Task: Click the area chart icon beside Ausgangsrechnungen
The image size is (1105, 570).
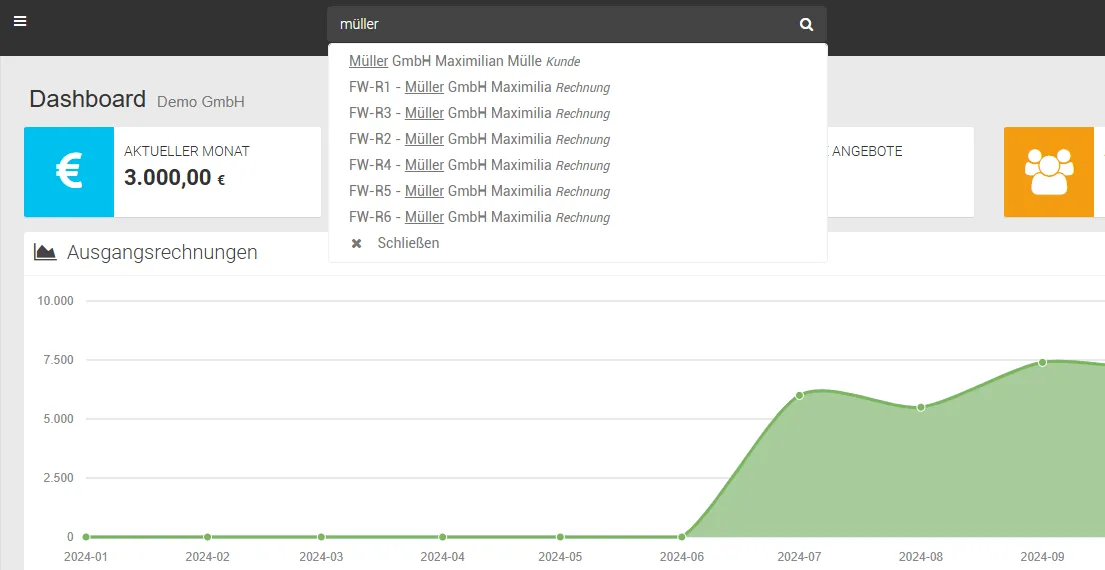Action: coord(45,252)
